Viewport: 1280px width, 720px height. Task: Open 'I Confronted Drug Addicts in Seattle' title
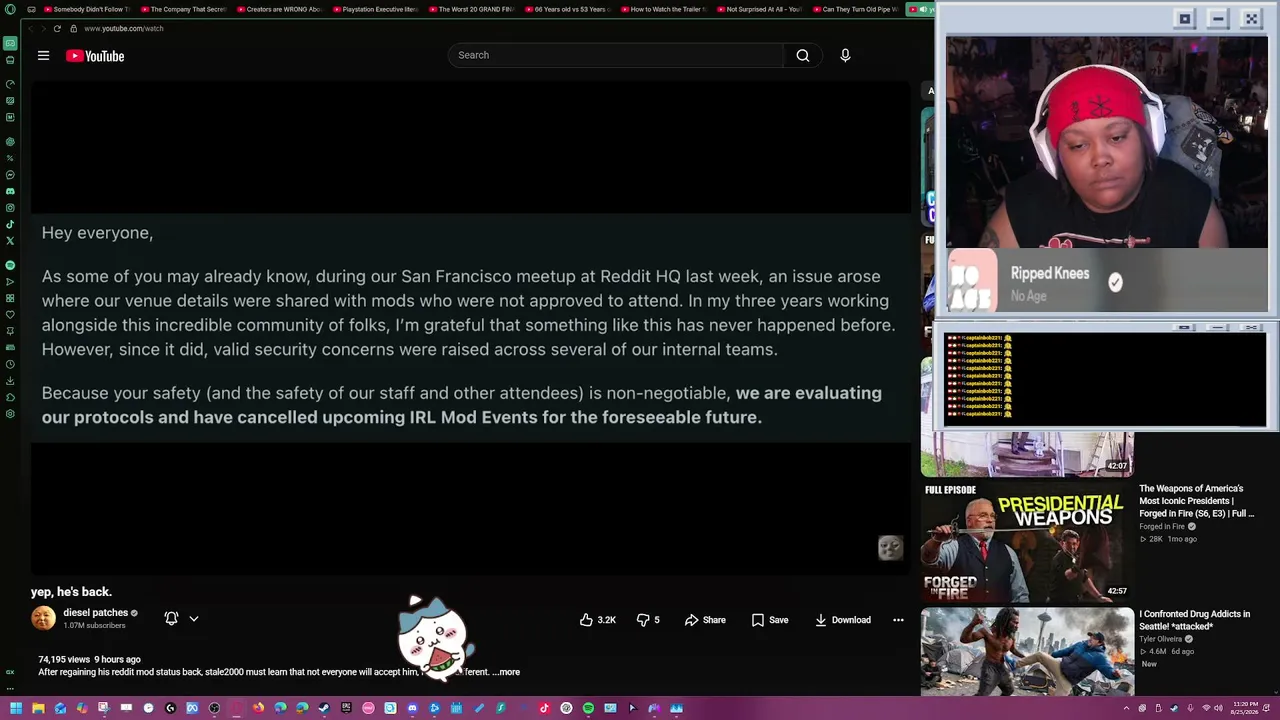(x=1194, y=620)
